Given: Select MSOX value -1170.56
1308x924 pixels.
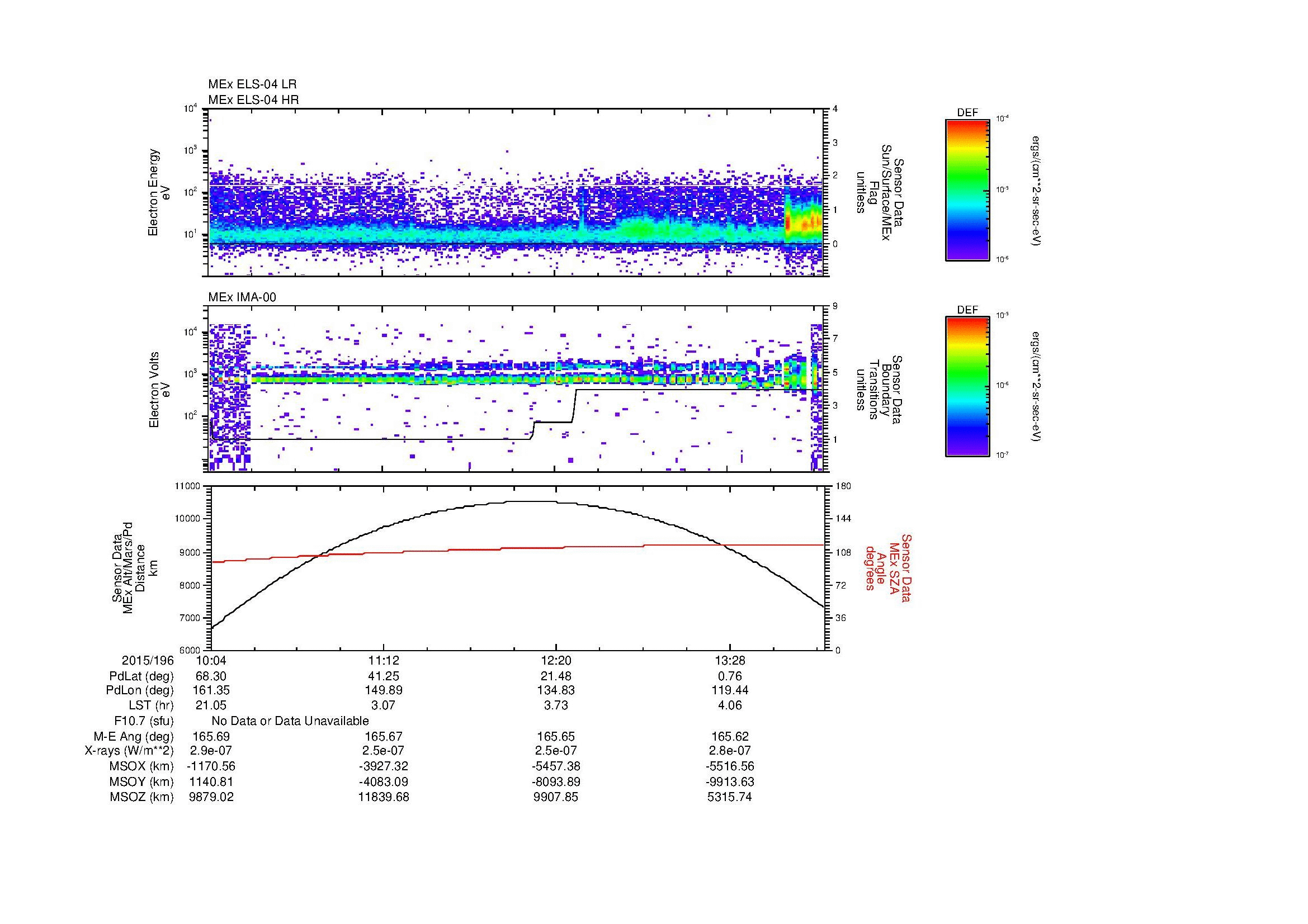Looking at the screenshot, I should (211, 766).
